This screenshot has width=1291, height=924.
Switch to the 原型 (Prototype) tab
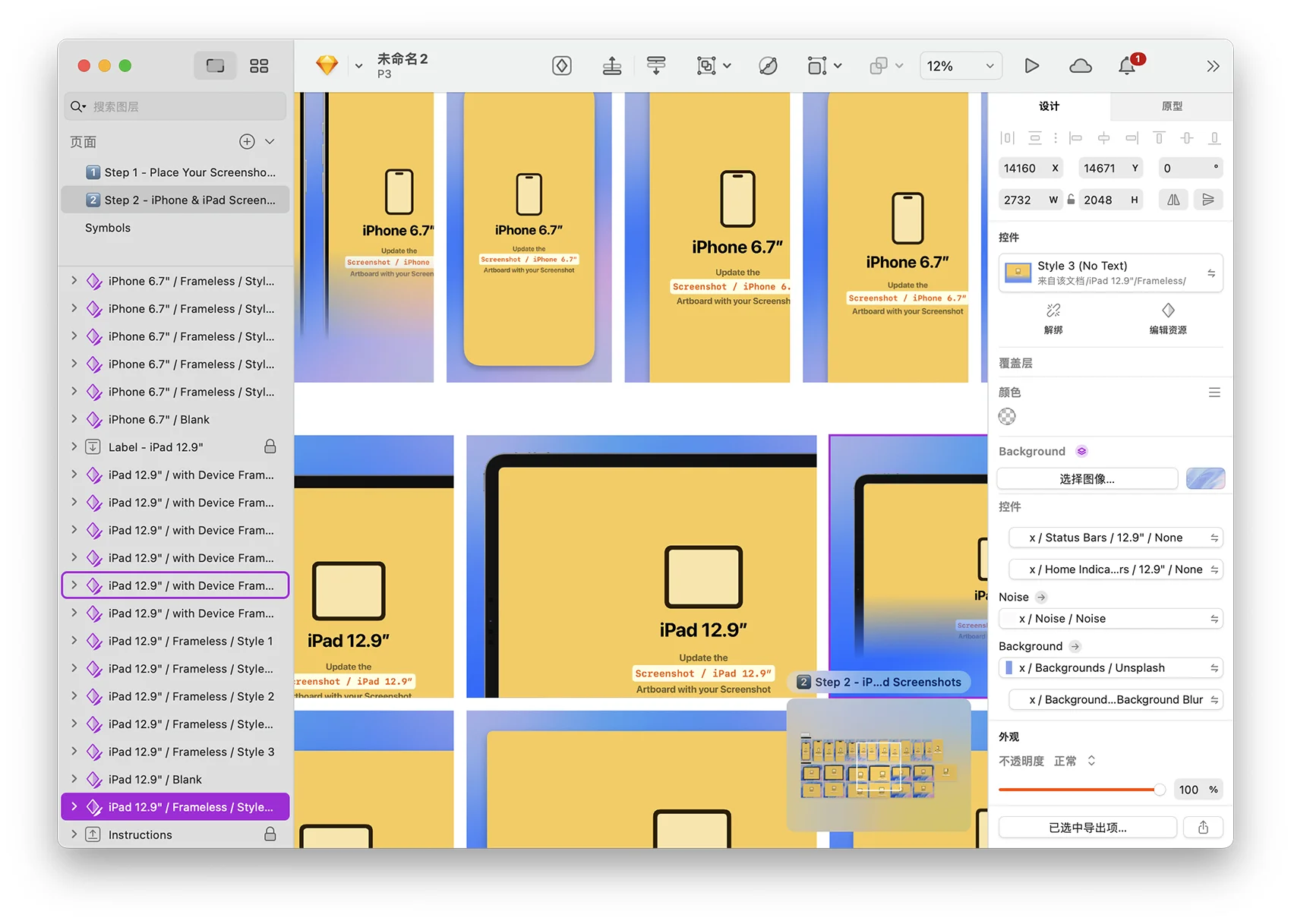tap(1171, 106)
